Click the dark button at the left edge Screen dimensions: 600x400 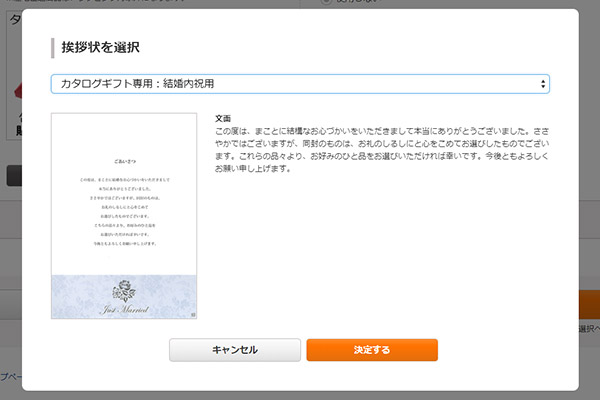[x=12, y=176]
